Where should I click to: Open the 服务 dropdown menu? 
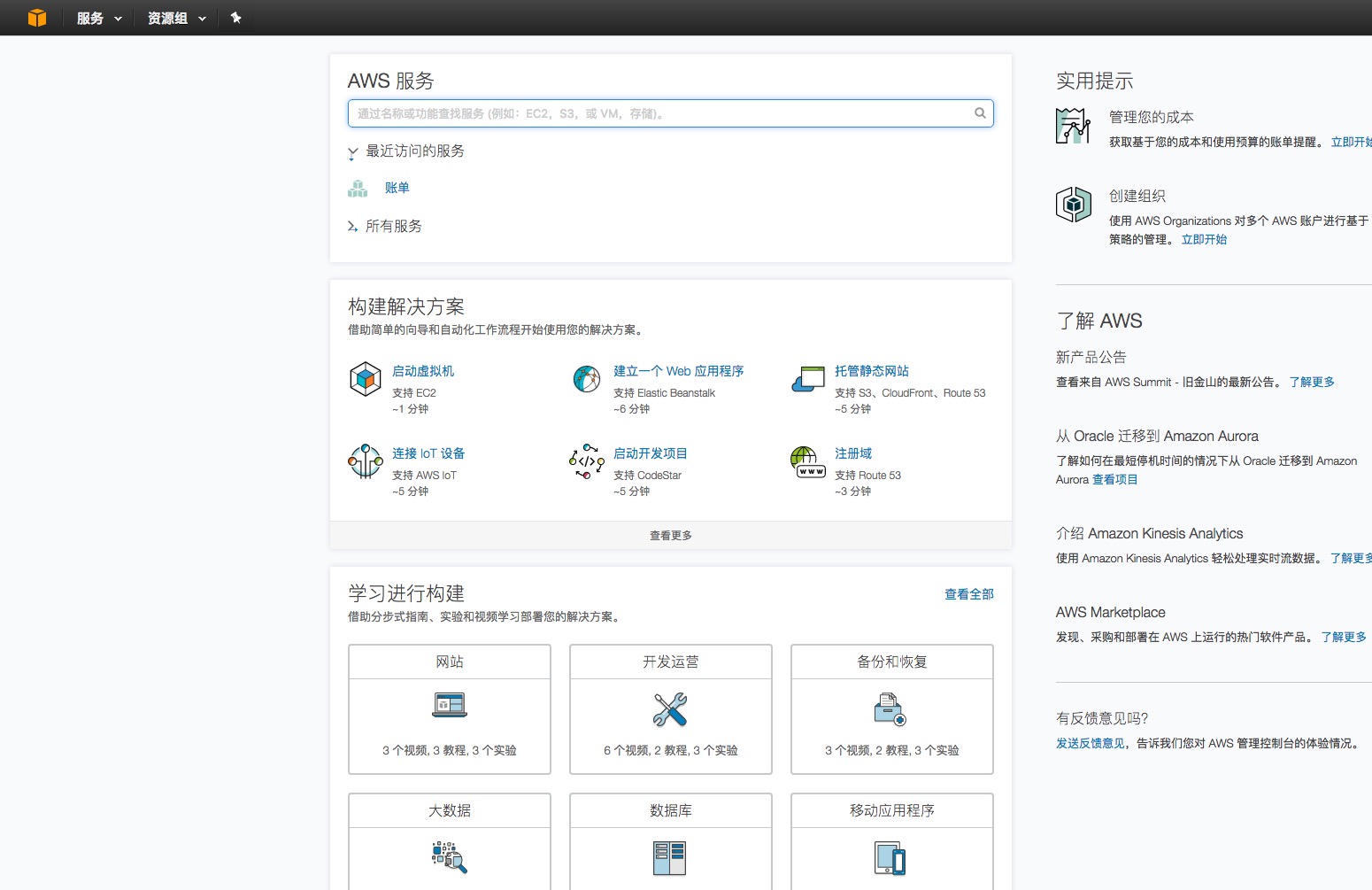99,18
